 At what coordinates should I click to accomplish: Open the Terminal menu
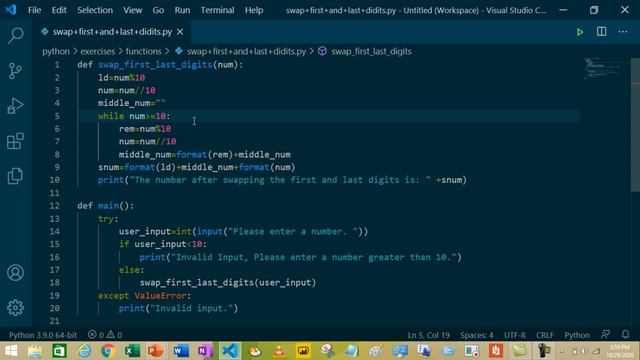(217, 10)
